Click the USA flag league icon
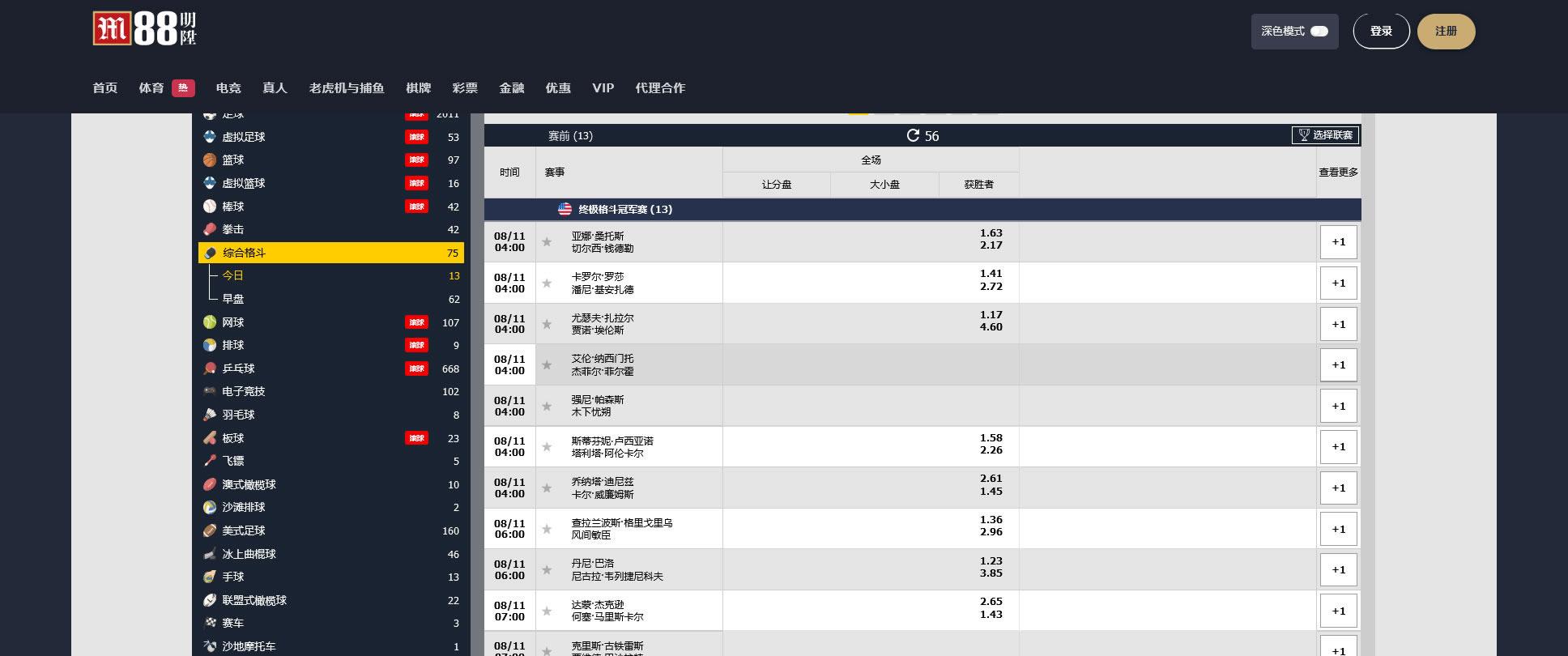Image resolution: width=1568 pixels, height=656 pixels. [565, 209]
